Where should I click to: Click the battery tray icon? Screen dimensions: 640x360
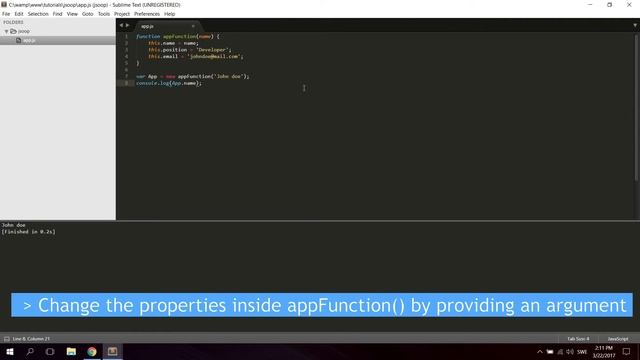[550, 352]
